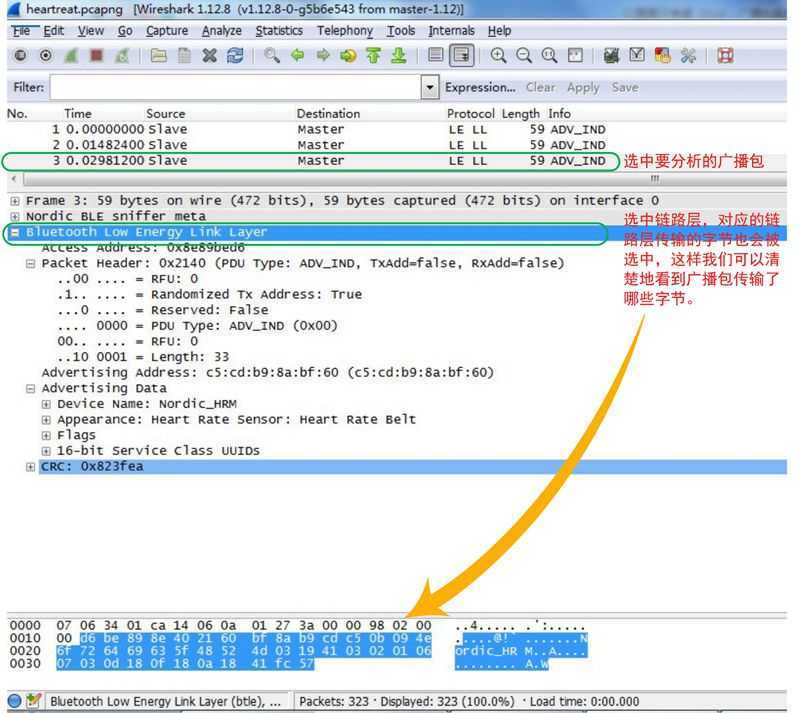800x713 pixels.
Task: Open the Capture menu
Action: click(167, 31)
